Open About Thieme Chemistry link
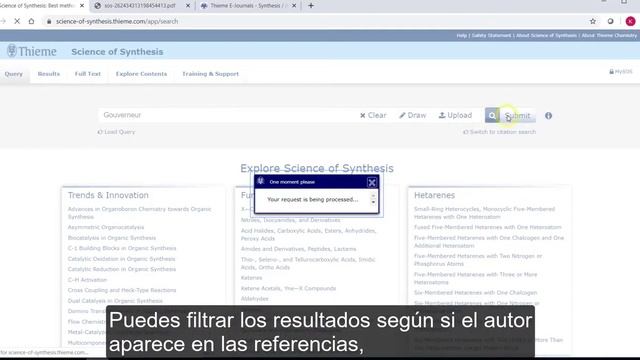The height and width of the screenshot is (360, 640). pos(609,36)
